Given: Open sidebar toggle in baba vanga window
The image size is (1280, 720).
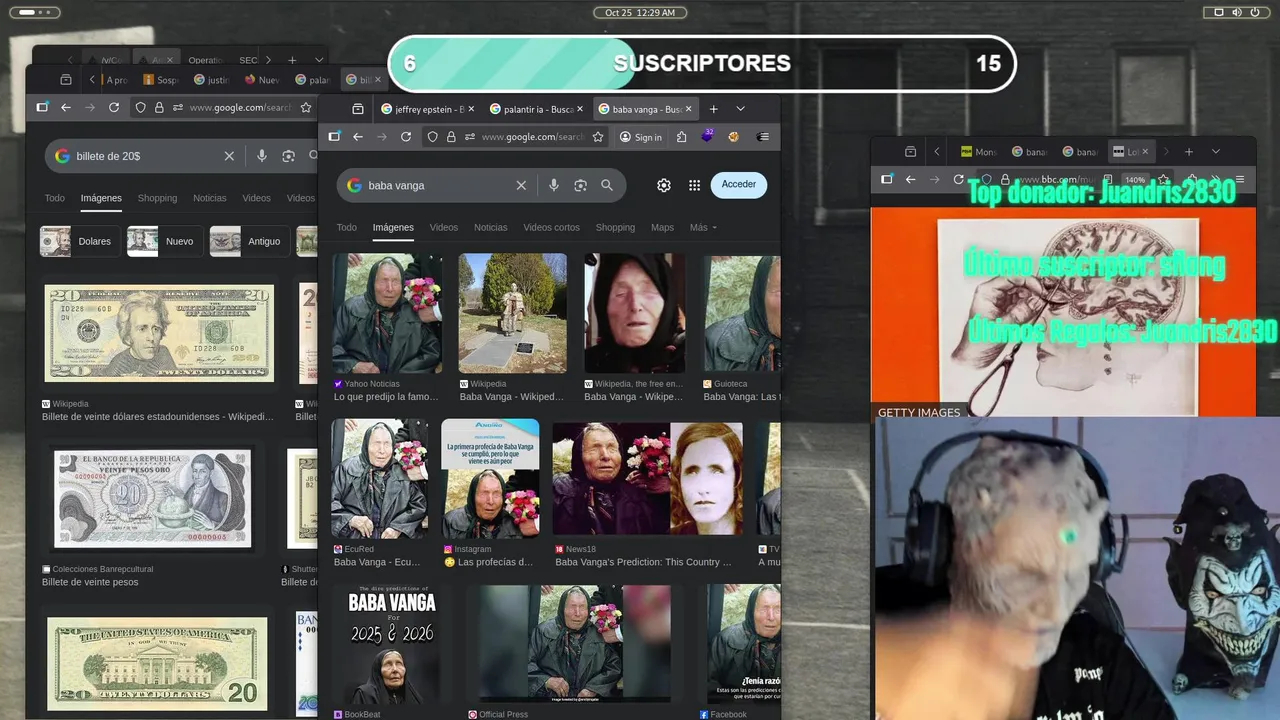Looking at the screenshot, I should point(334,137).
